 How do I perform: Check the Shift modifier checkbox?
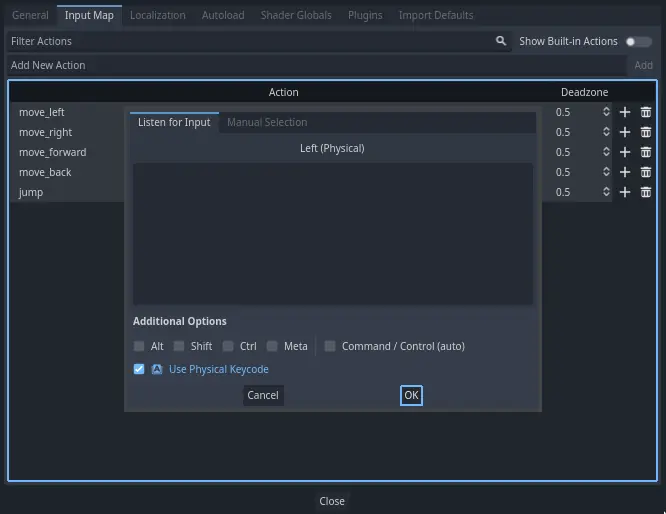179,346
